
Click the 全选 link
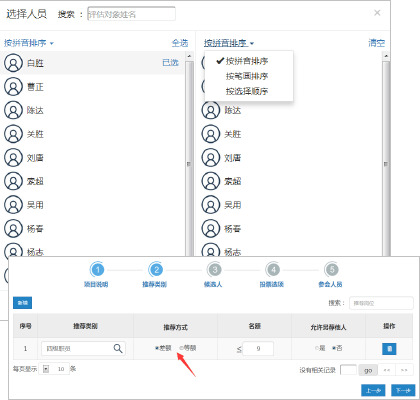(x=180, y=43)
